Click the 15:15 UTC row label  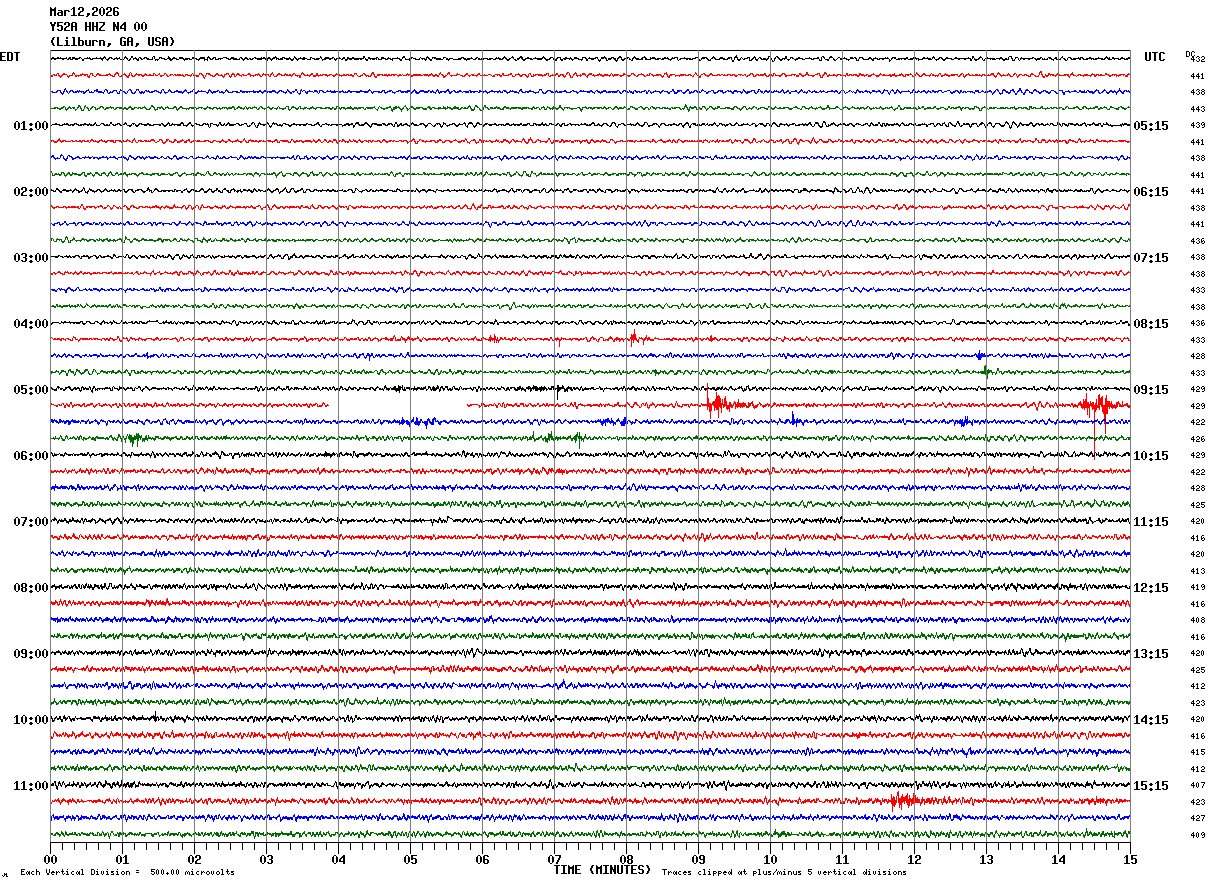pos(1150,786)
